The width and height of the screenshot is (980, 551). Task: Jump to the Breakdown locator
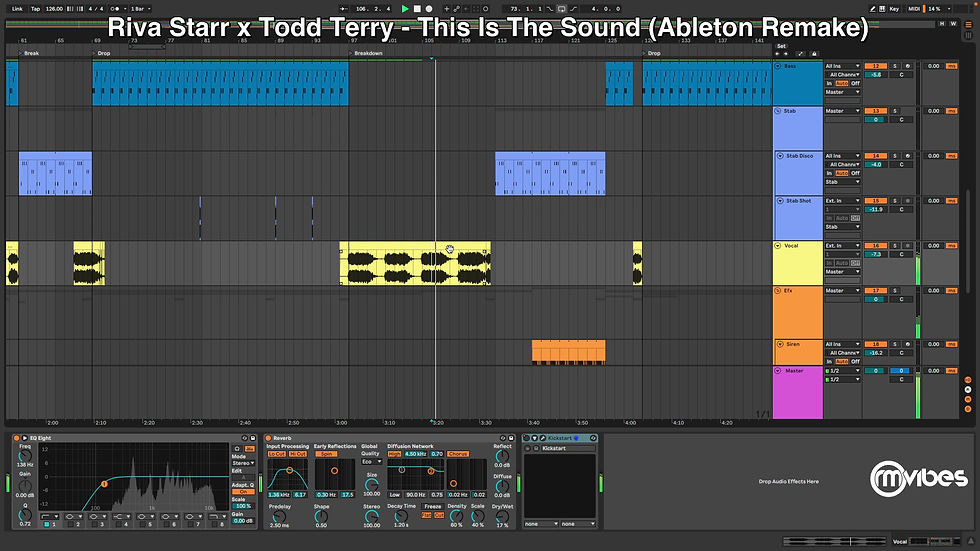(x=368, y=53)
